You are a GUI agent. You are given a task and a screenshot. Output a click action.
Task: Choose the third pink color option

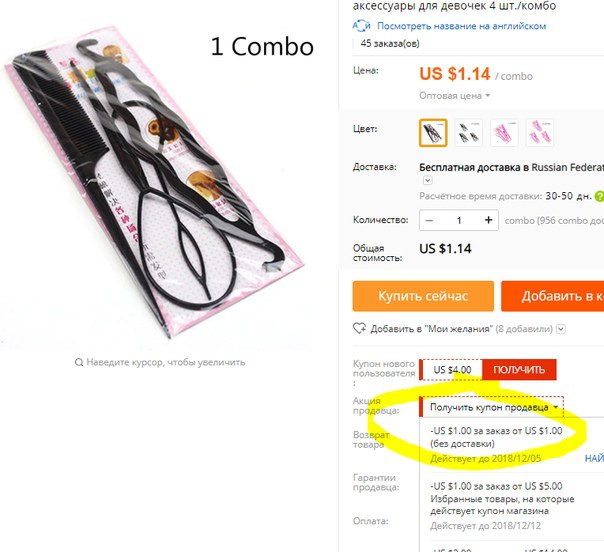coord(504,133)
